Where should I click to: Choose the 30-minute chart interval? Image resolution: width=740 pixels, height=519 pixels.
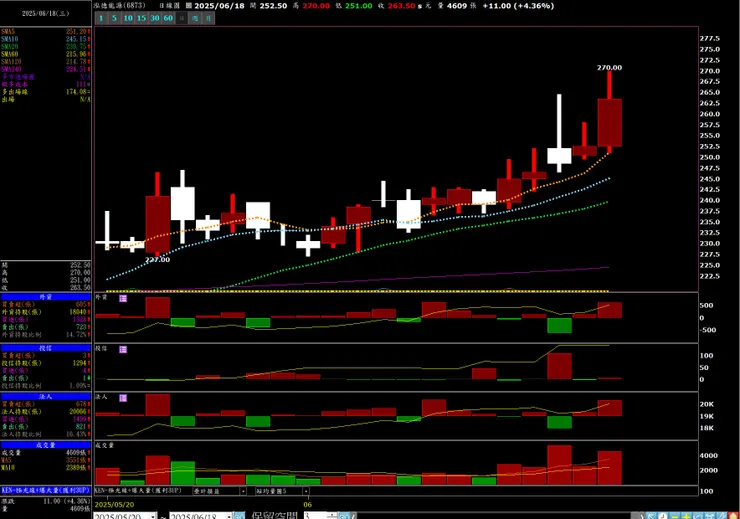(155, 18)
